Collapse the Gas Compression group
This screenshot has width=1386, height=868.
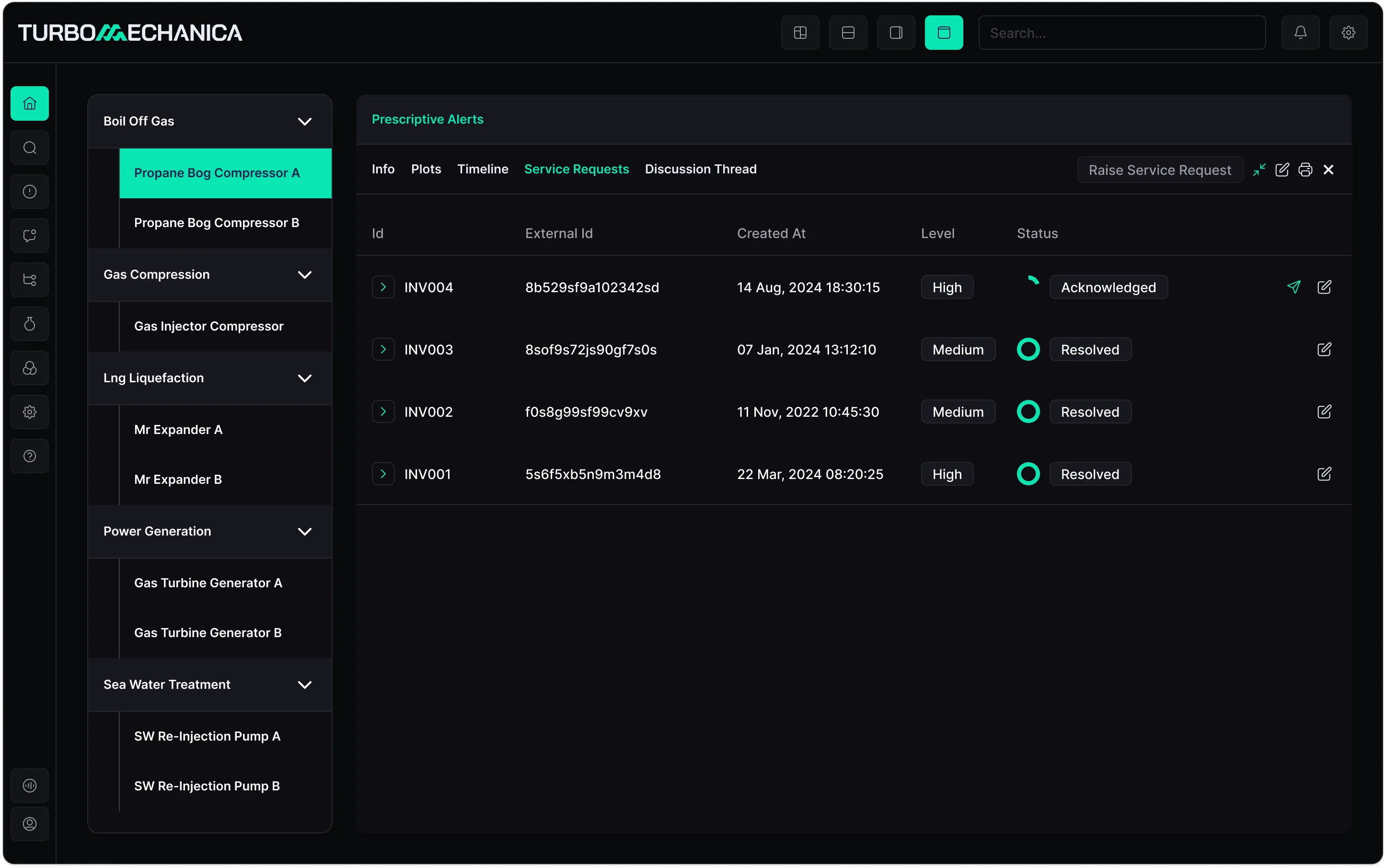coord(304,274)
